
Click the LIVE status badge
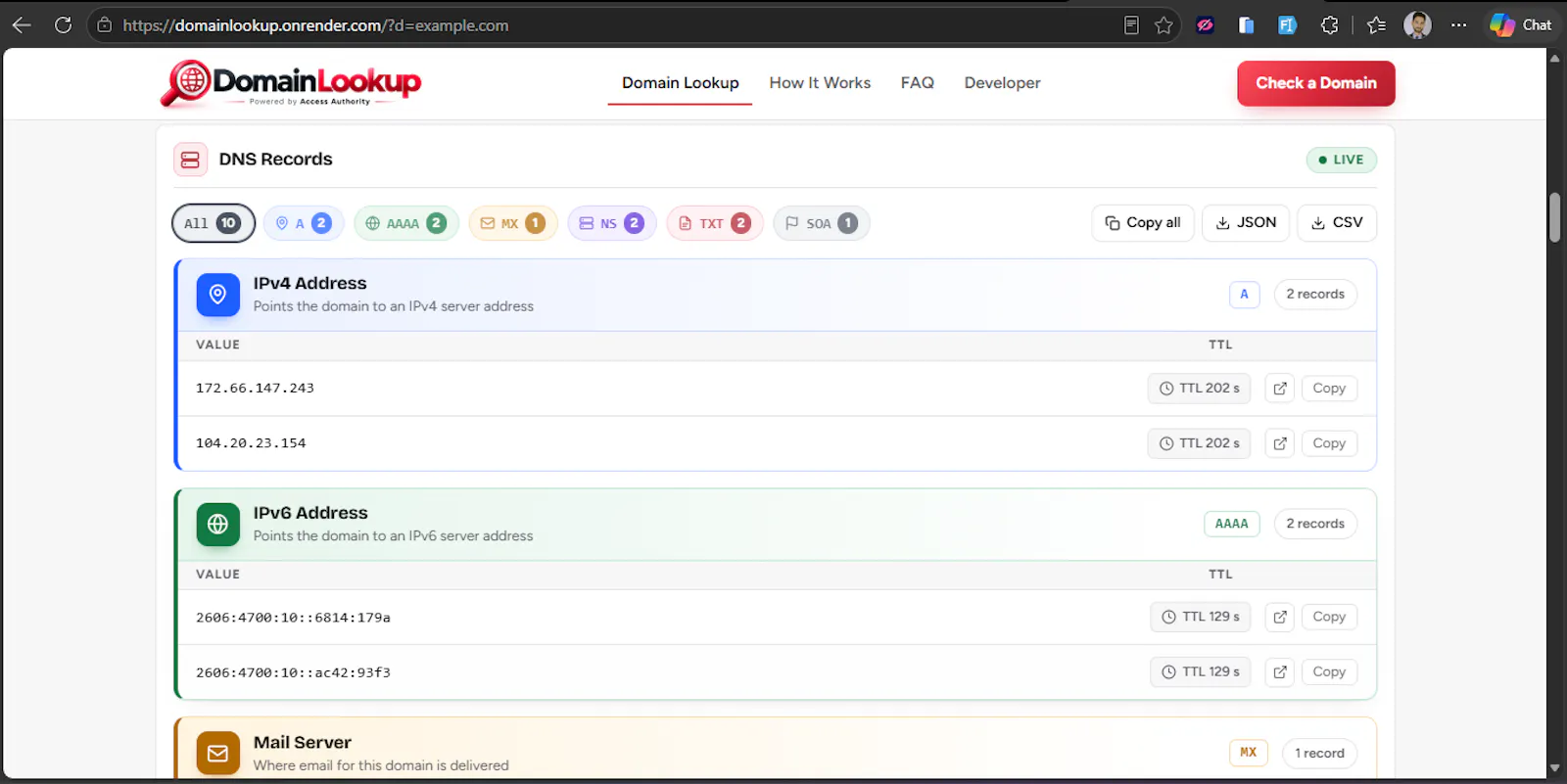click(x=1341, y=160)
